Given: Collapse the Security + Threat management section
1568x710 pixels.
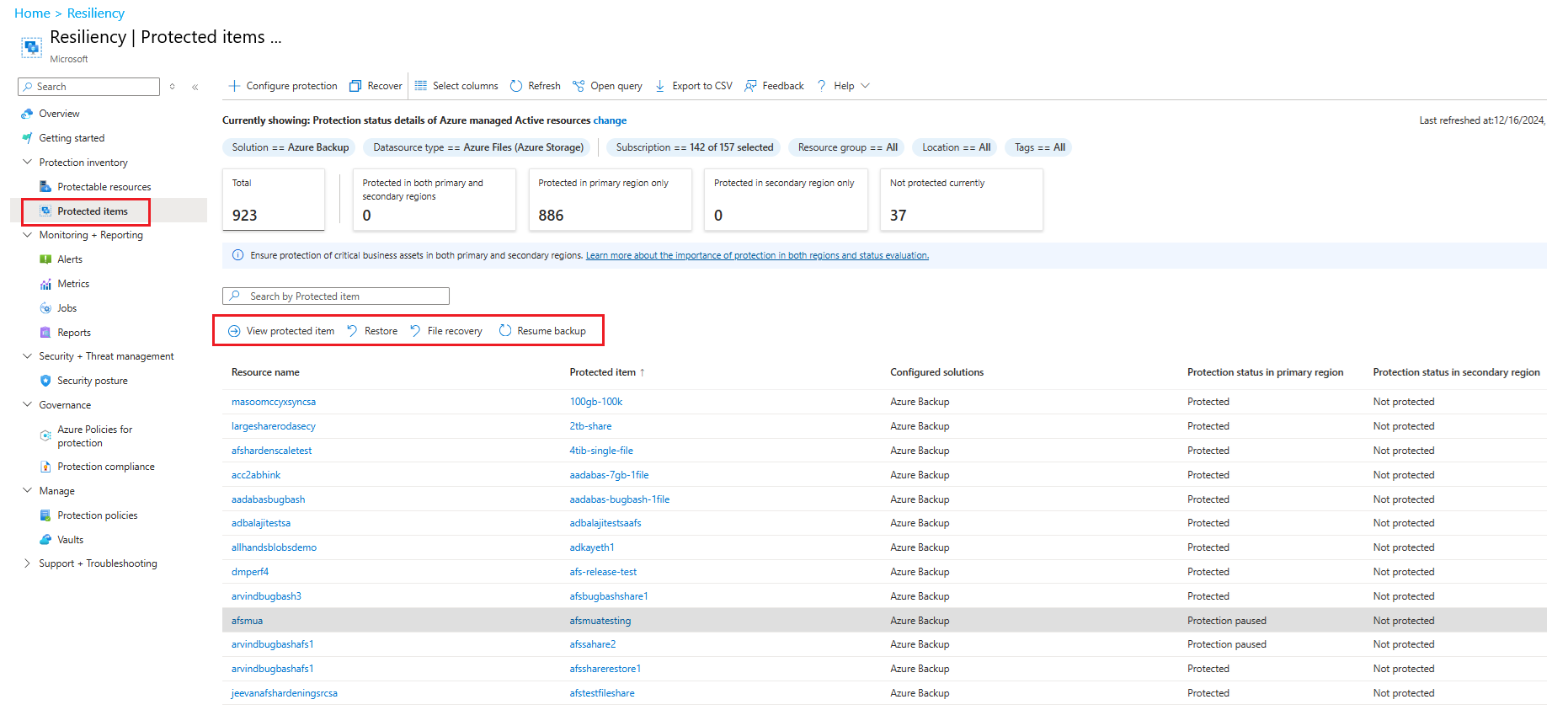Looking at the screenshot, I should click(27, 356).
